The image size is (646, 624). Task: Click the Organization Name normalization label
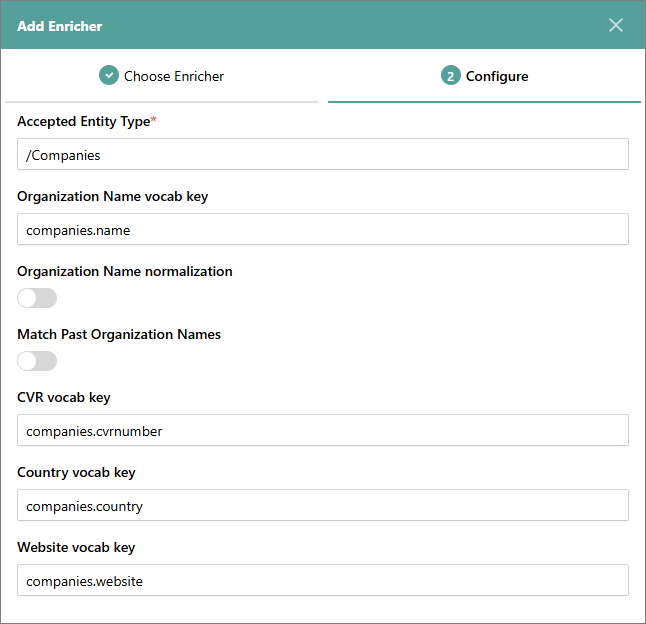[124, 271]
